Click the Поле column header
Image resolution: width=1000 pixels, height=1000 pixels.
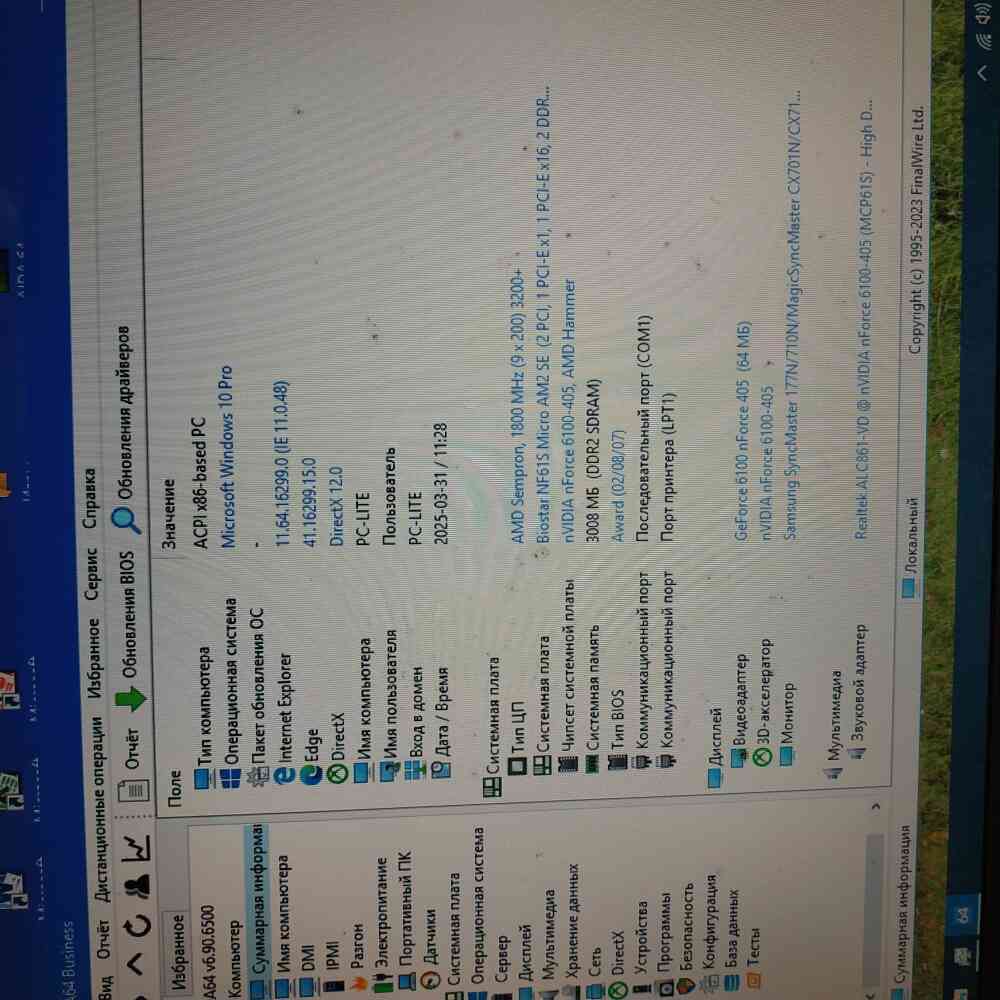pos(175,787)
